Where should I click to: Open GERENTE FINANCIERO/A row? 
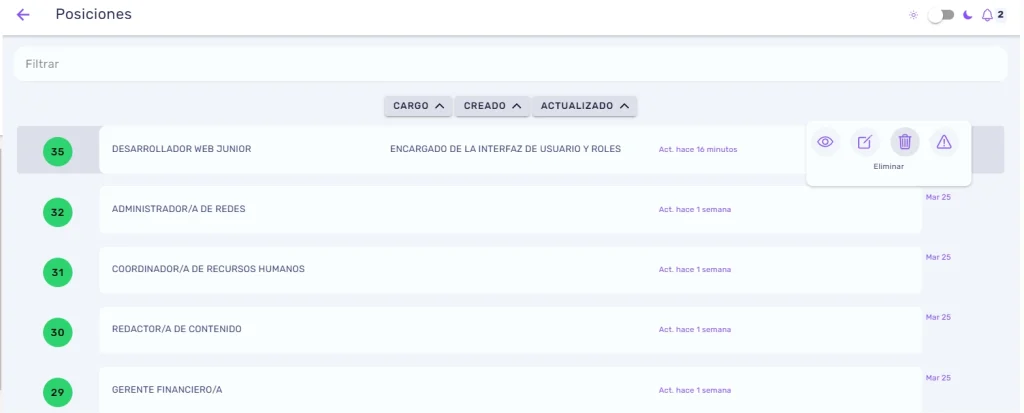click(511, 390)
